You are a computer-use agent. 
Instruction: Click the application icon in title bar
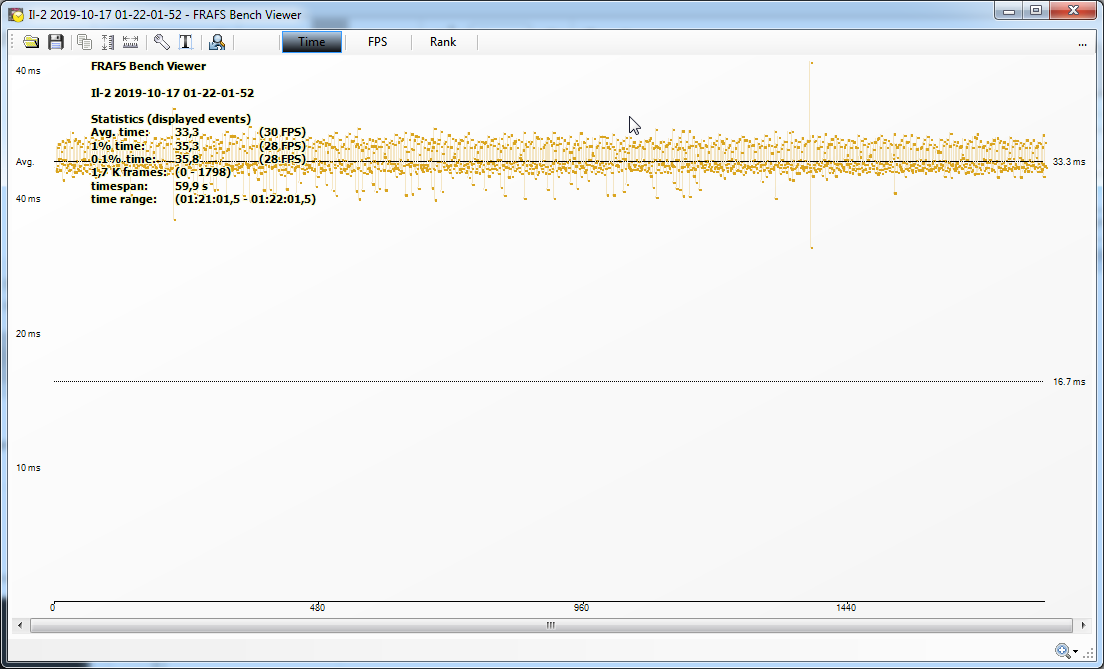16,15
